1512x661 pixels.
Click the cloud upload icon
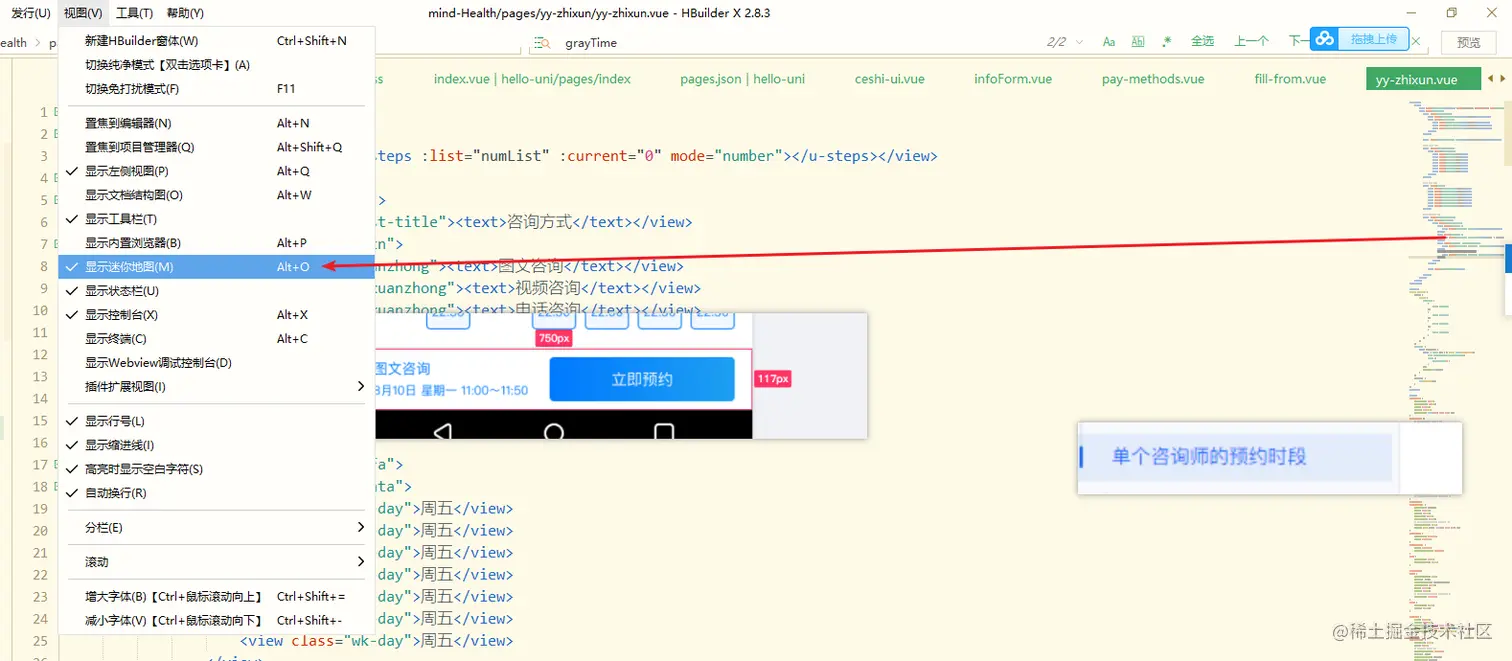1325,39
